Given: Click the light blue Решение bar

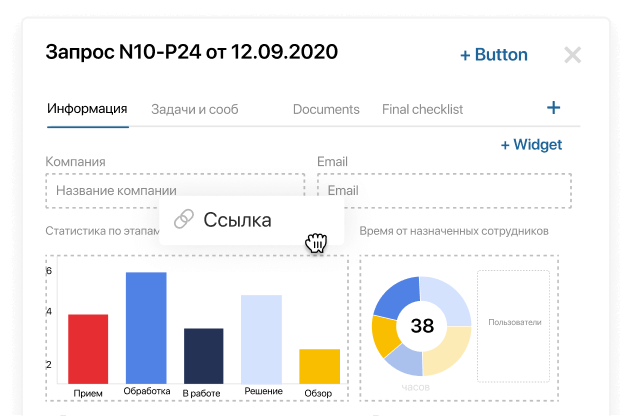Looking at the screenshot, I should pos(261,338).
